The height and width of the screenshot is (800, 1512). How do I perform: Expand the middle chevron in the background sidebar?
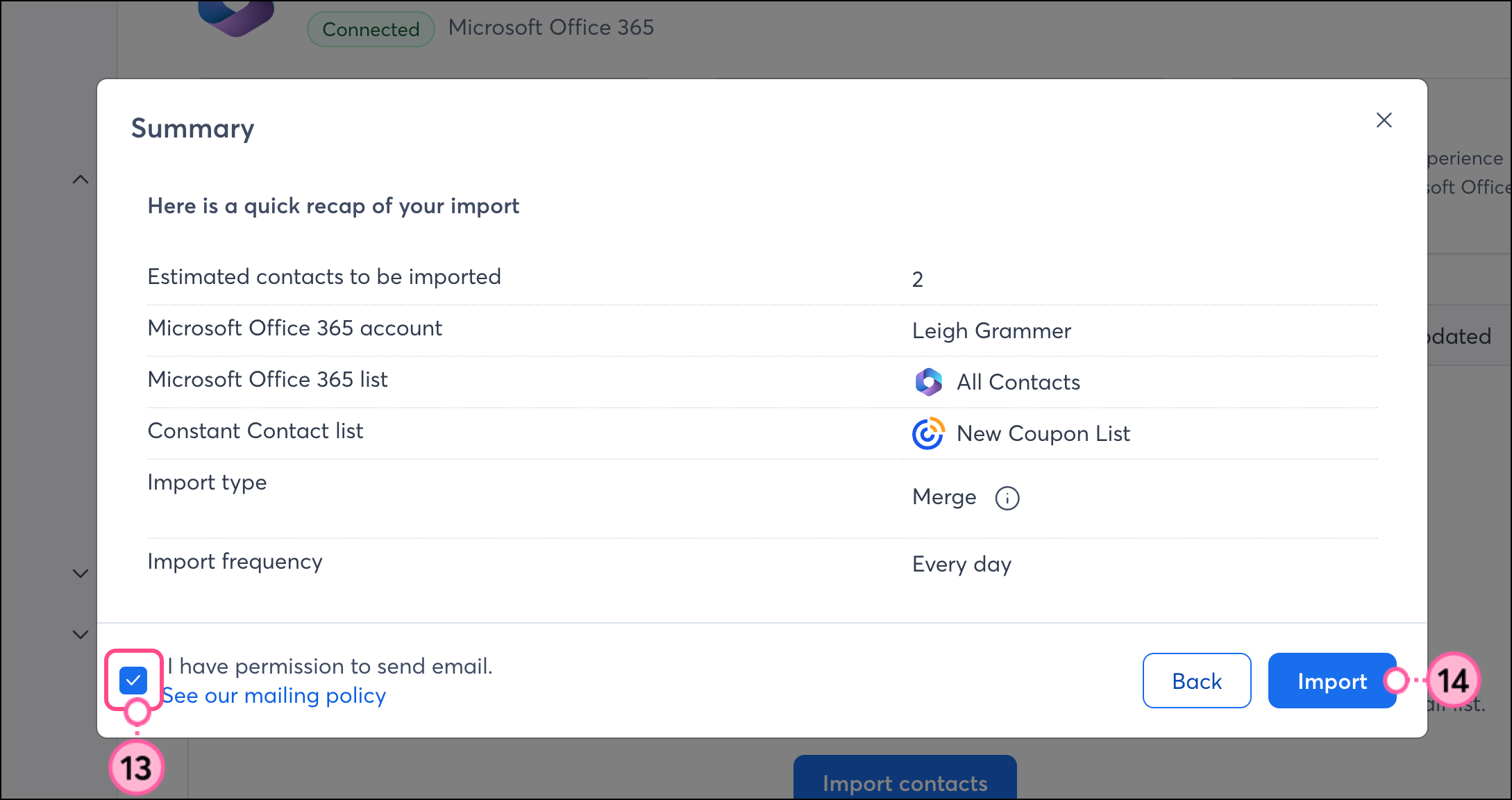coord(81,574)
